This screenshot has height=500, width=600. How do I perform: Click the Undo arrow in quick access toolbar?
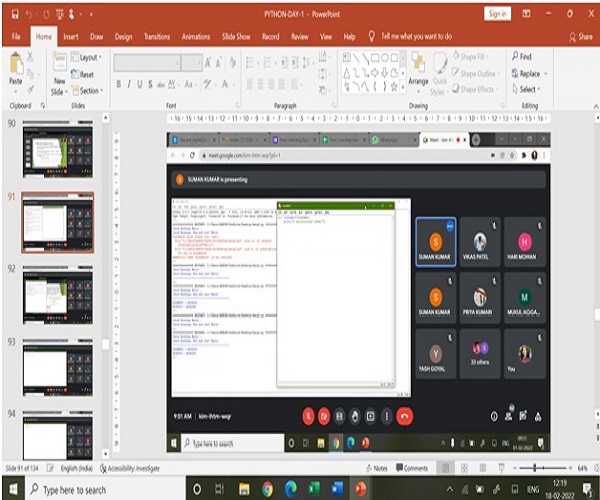click(29, 15)
